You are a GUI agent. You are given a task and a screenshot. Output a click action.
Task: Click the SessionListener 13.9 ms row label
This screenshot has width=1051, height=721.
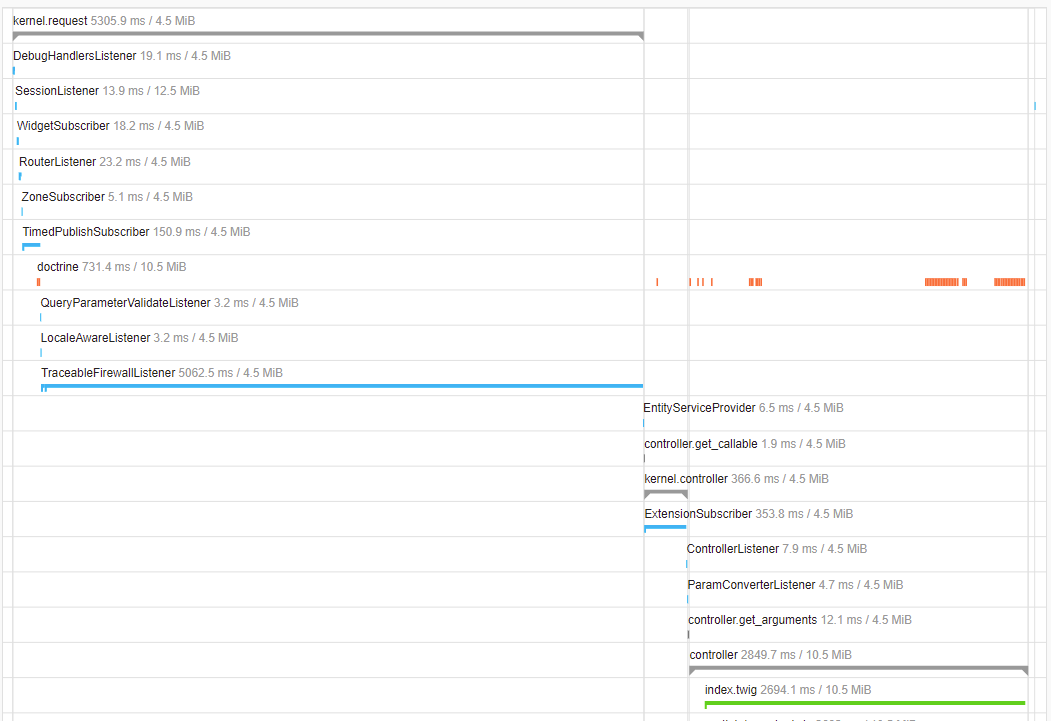(x=107, y=90)
